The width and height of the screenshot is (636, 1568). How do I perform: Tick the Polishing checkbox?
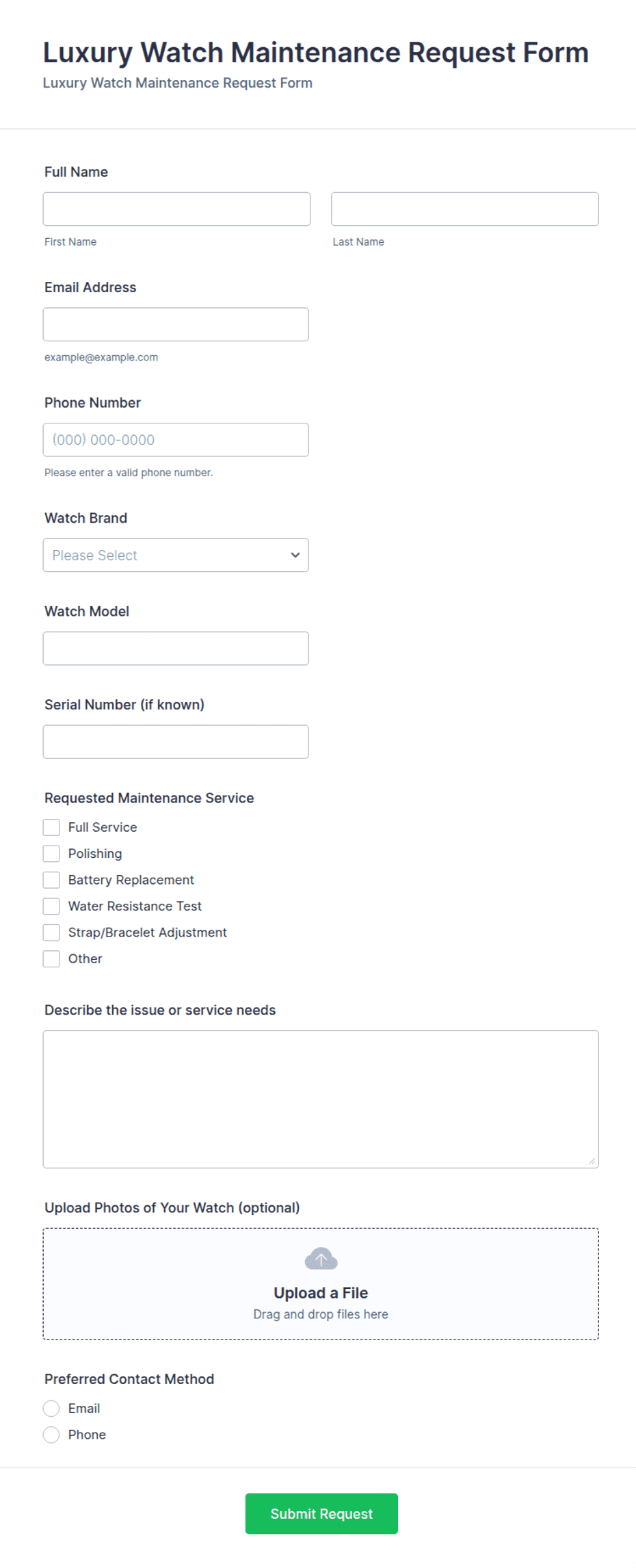[x=51, y=853]
